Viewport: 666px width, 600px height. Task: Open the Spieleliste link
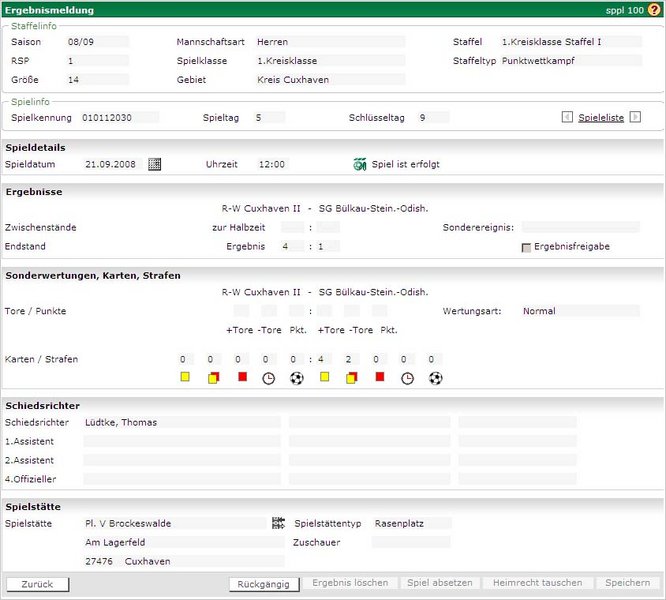(600, 117)
